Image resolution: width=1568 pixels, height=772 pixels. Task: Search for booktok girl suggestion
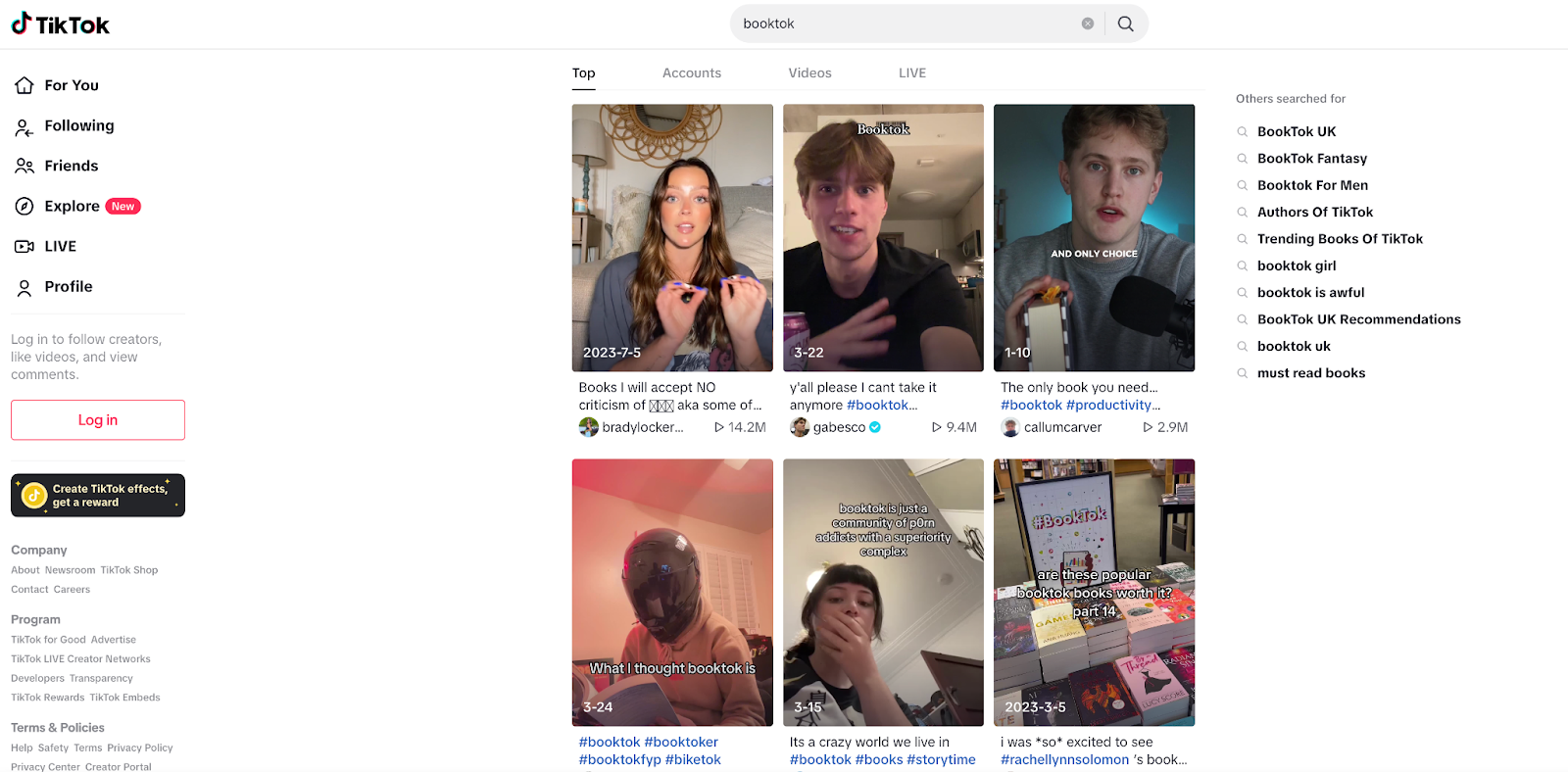click(x=1297, y=265)
